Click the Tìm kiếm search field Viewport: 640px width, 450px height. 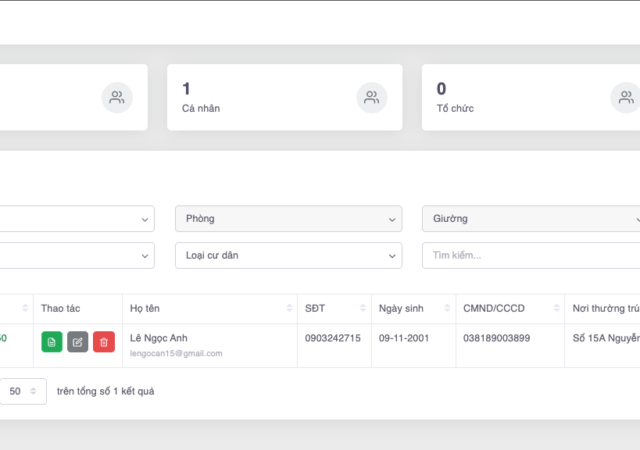pos(532,255)
